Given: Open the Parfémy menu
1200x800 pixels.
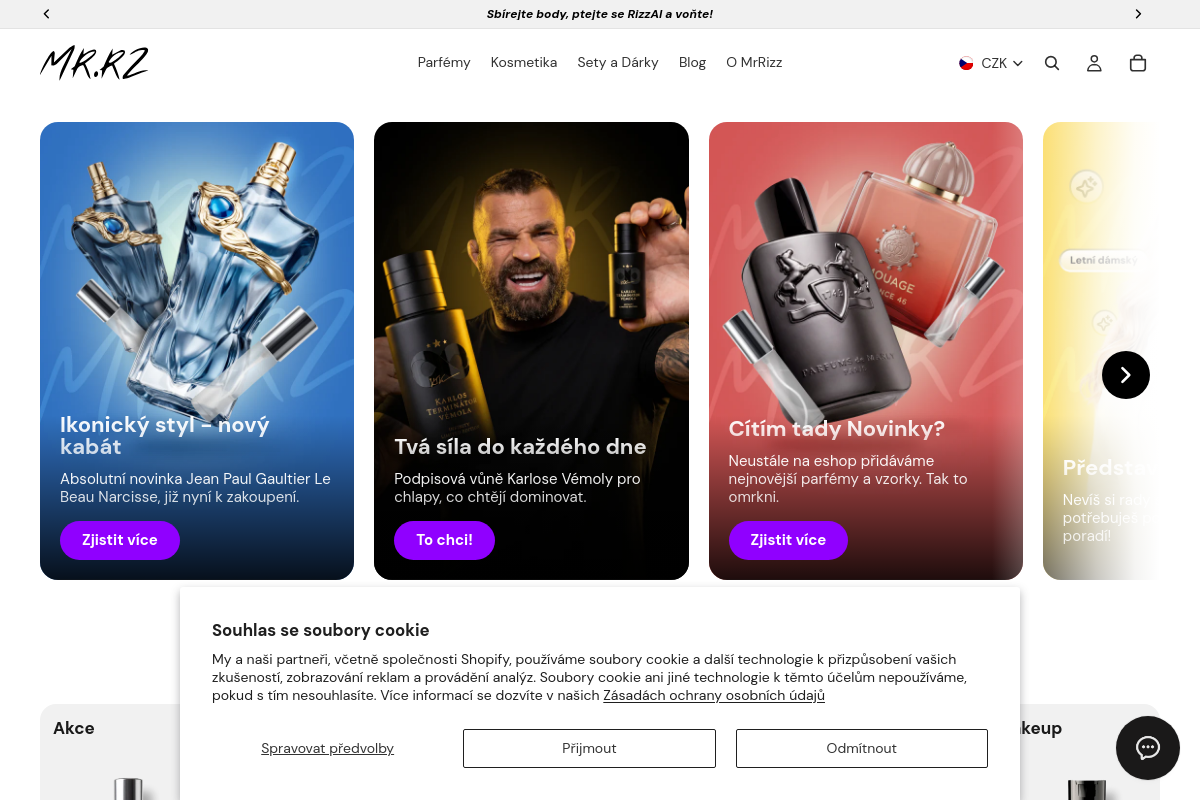Looking at the screenshot, I should [444, 62].
